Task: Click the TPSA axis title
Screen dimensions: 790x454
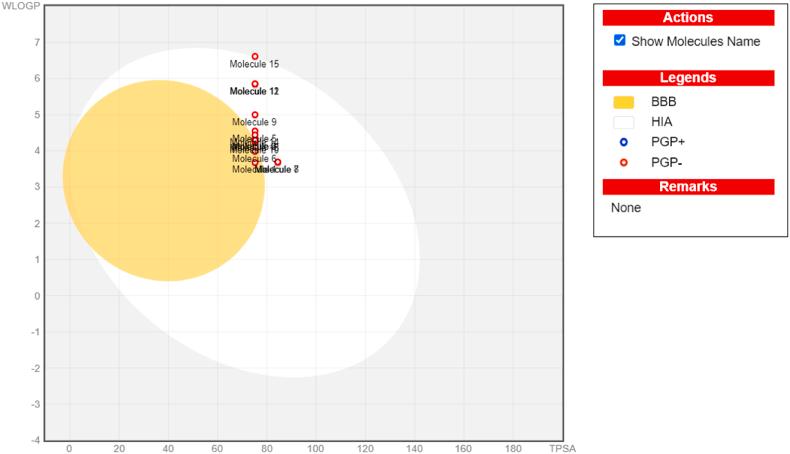Action: (x=562, y=447)
